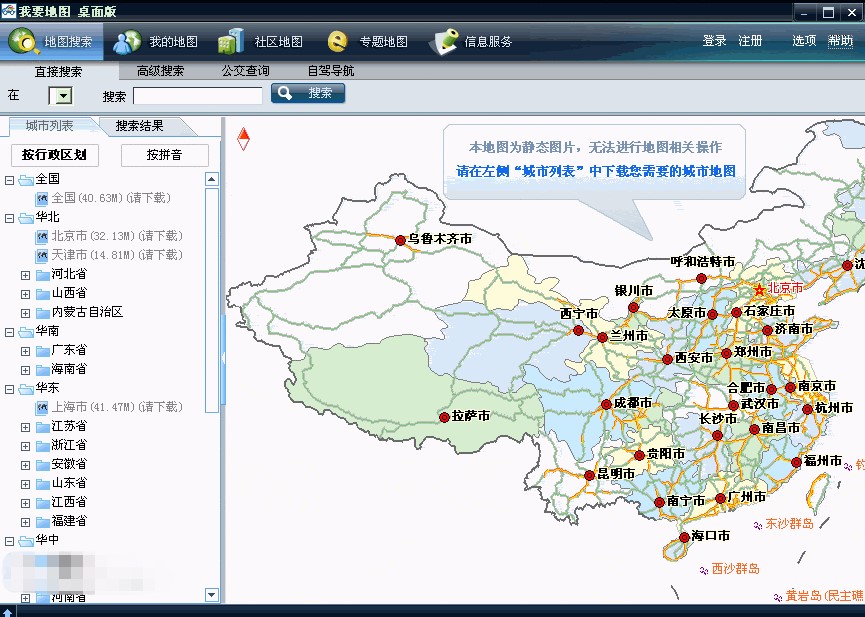
Task: Click the 广东省 folder icon
Action: click(42, 350)
